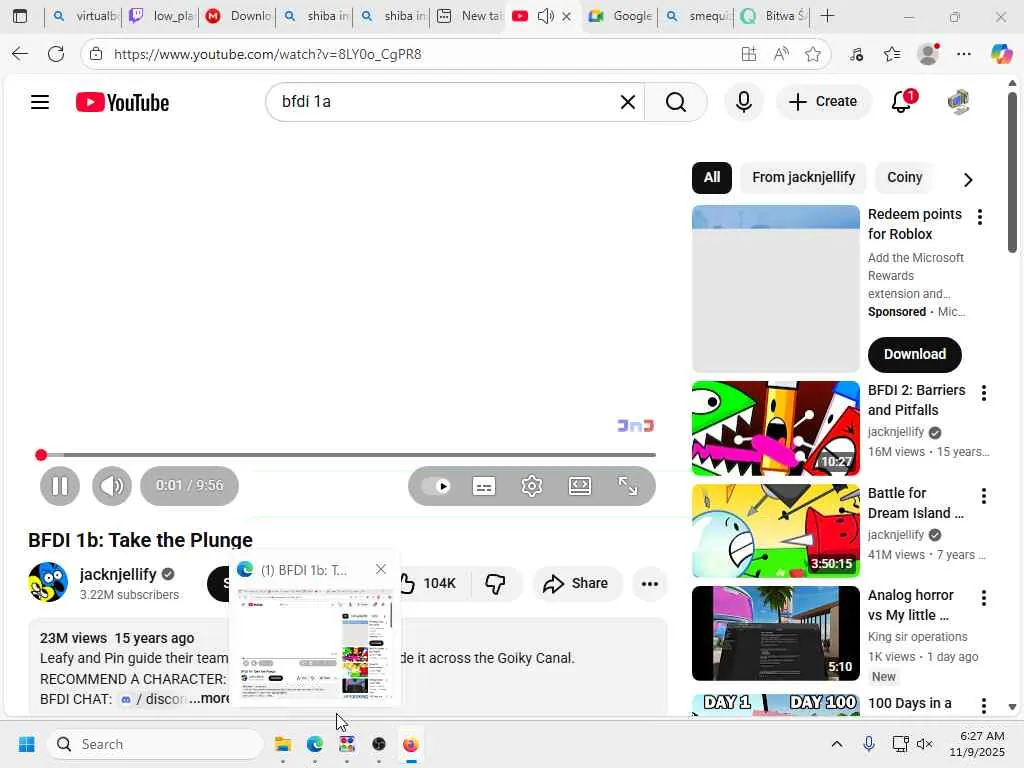Click muted speaker icon in system tray

[924, 744]
